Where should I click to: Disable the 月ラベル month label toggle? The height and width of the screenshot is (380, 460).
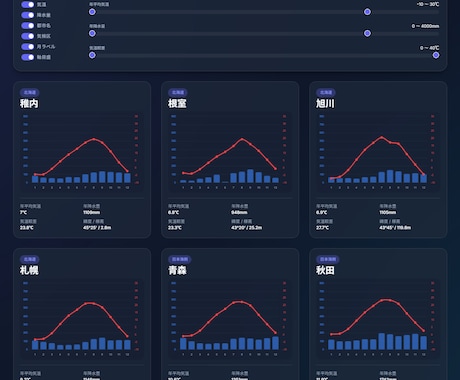28,47
